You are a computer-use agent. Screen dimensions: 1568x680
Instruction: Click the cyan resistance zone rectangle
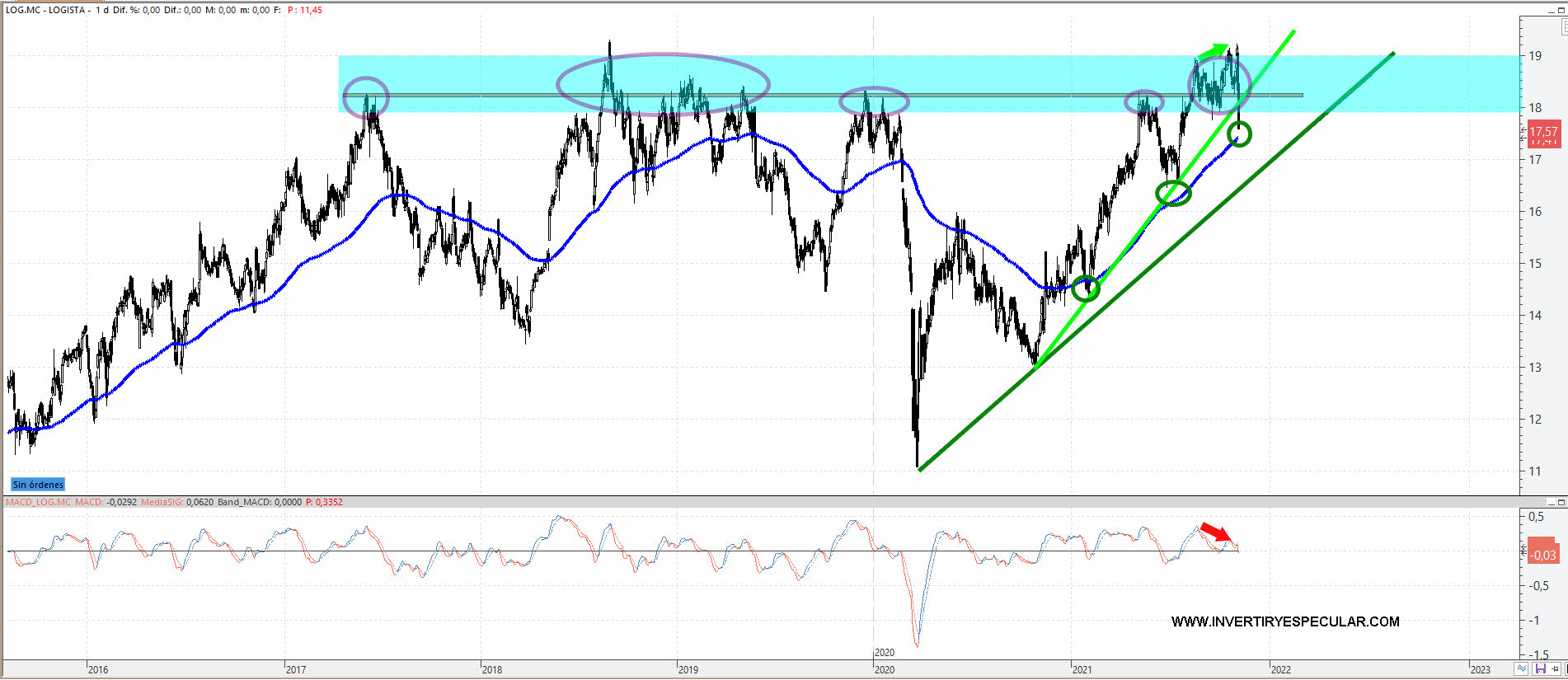pyautogui.click(x=989, y=74)
